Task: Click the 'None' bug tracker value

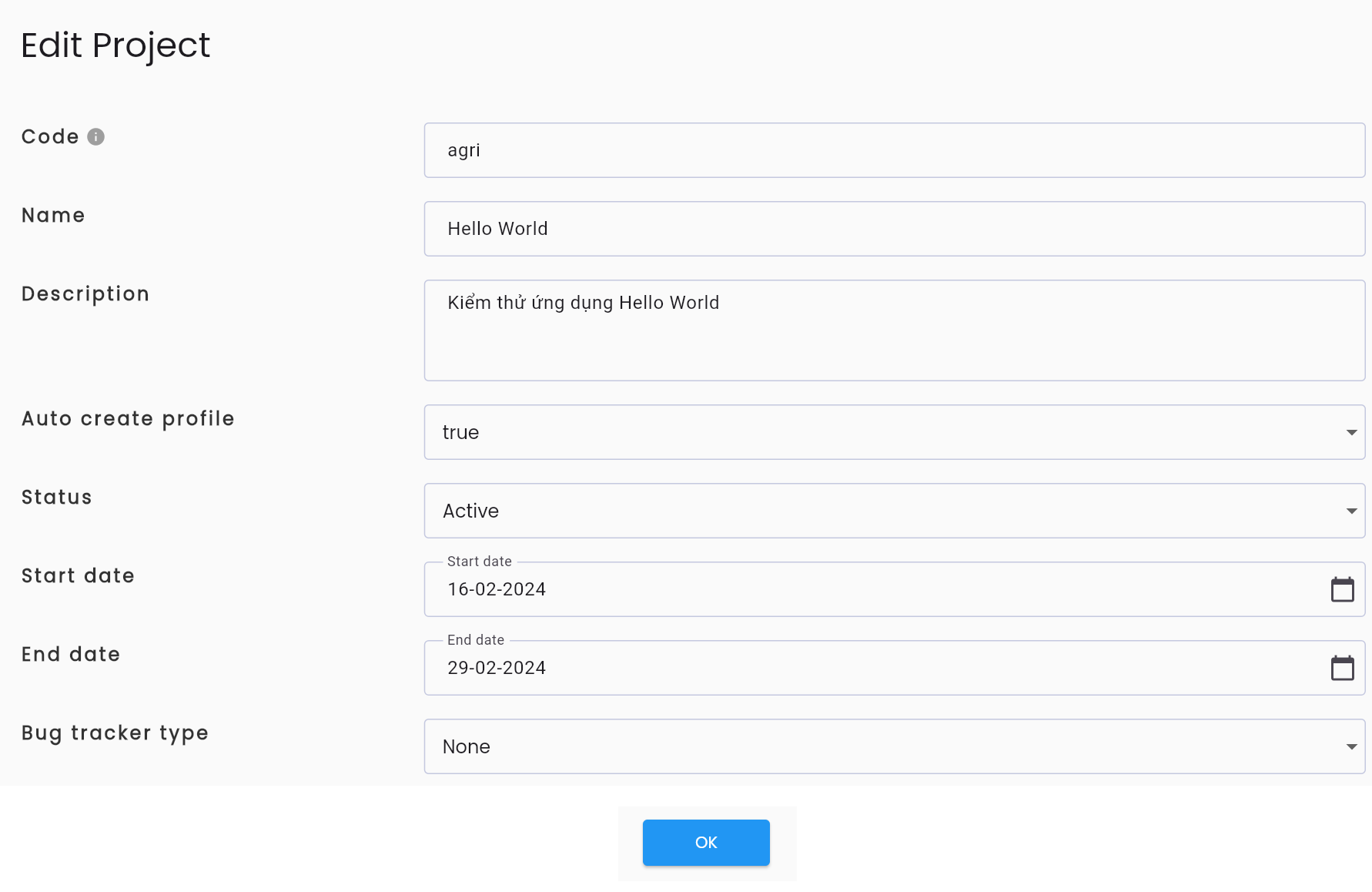Action: click(466, 746)
